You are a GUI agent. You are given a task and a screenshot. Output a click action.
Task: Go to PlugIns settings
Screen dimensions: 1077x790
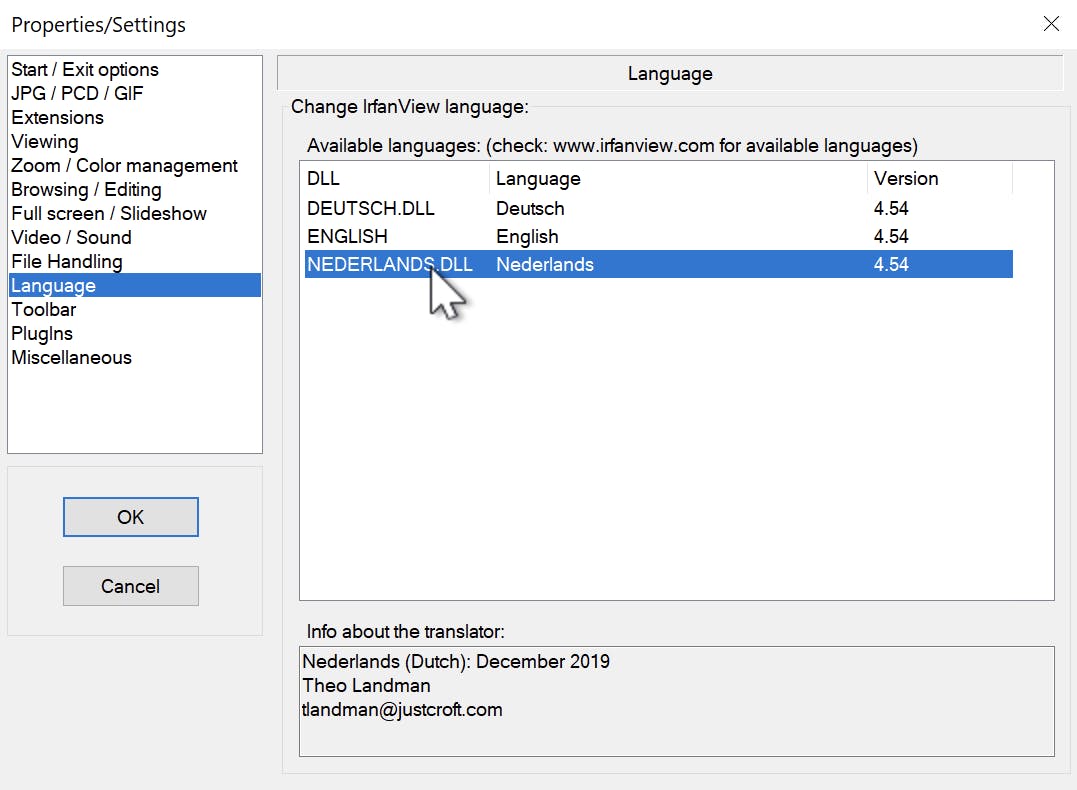pyautogui.click(x=42, y=334)
